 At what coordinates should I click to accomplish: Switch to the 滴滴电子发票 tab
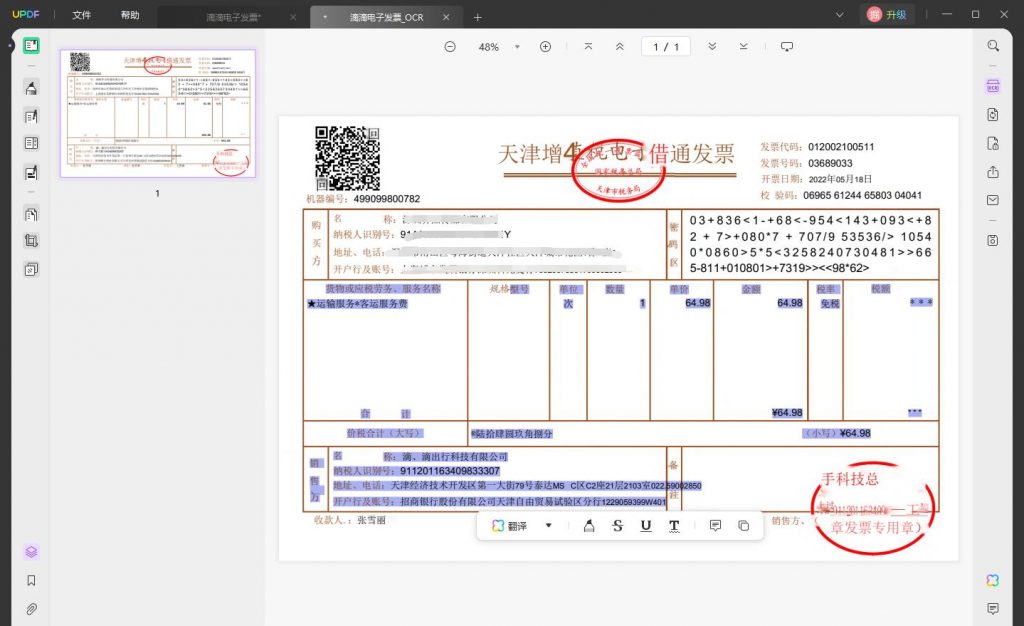click(233, 17)
